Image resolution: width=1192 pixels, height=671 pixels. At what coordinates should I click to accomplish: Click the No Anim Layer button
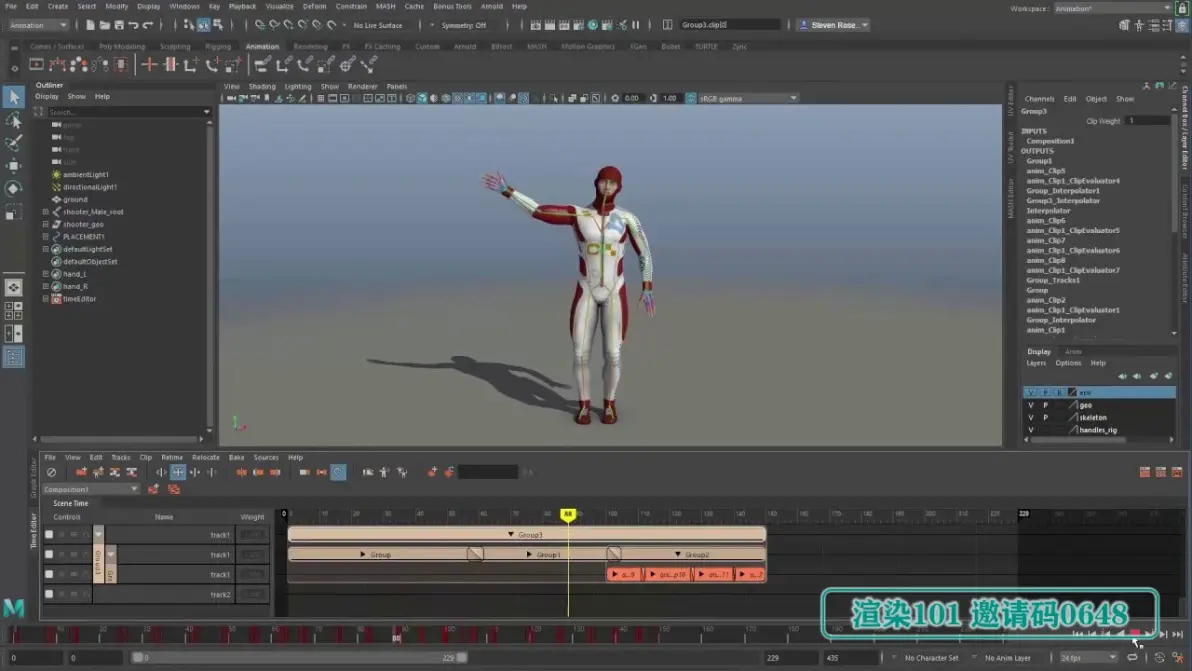point(1008,658)
